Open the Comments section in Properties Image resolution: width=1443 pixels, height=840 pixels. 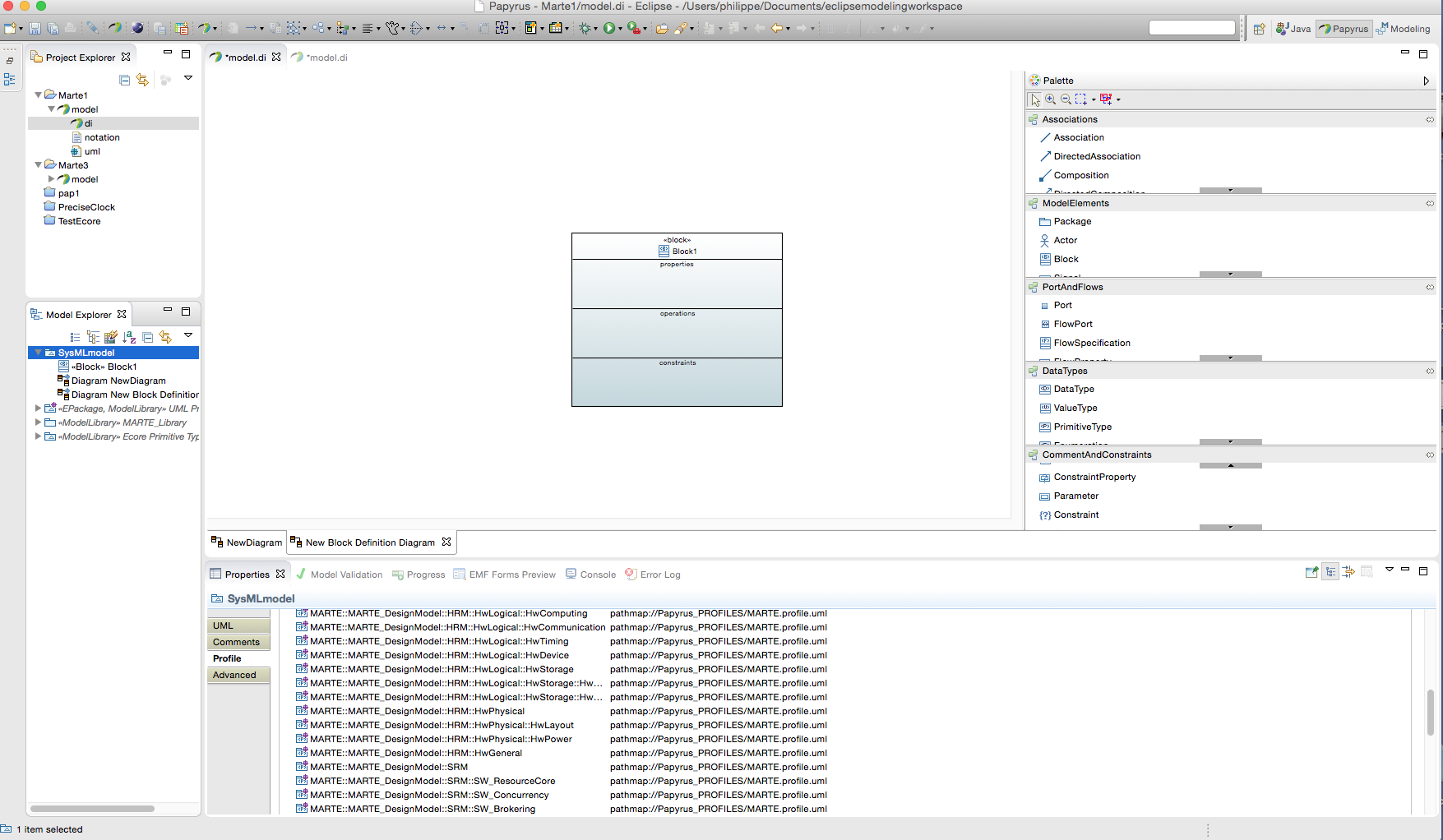point(238,642)
